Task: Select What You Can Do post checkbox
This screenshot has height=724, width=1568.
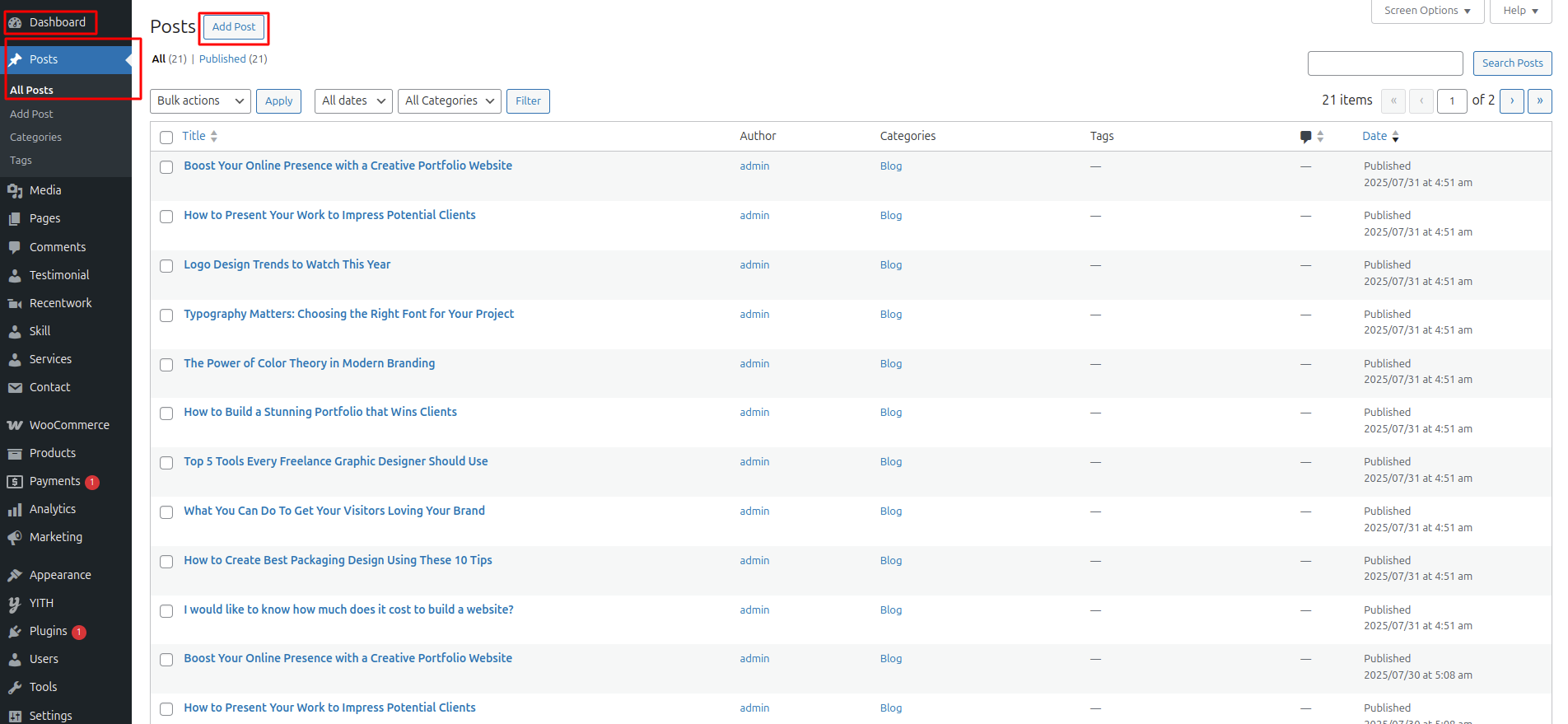Action: pos(166,512)
